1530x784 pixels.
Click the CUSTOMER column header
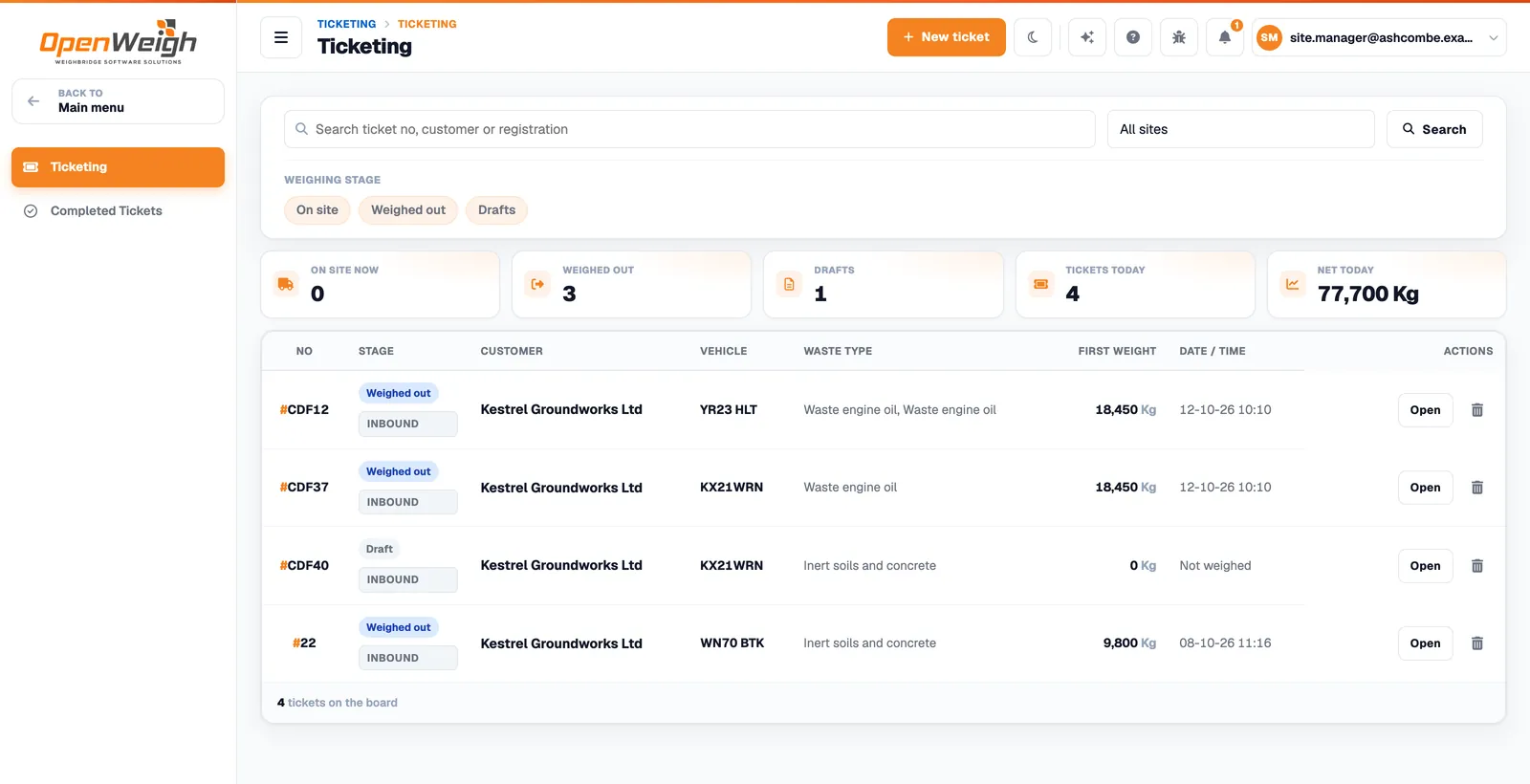512,352
